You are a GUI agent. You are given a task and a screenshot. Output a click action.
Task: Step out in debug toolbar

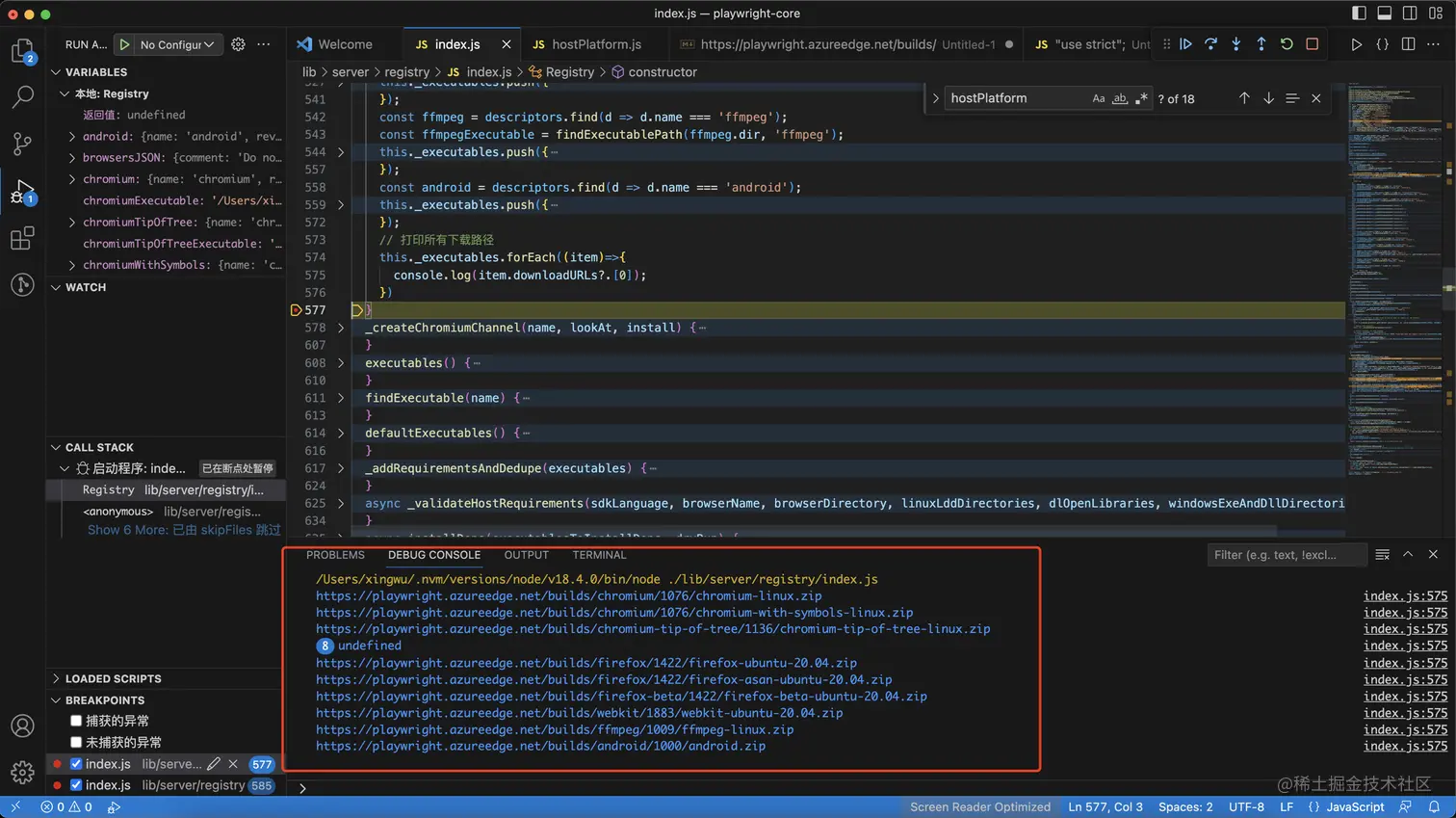(1261, 44)
